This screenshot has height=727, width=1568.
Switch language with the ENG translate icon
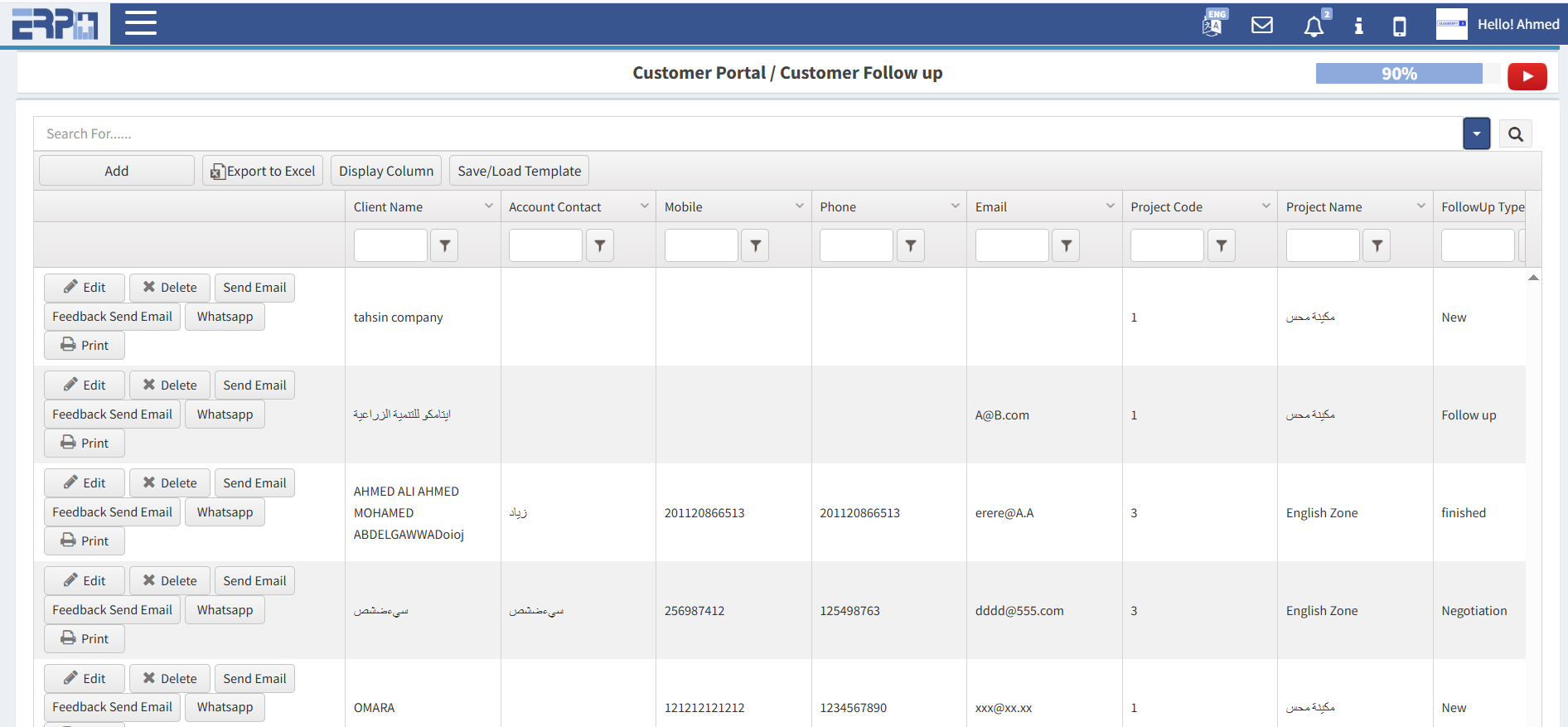click(1213, 24)
